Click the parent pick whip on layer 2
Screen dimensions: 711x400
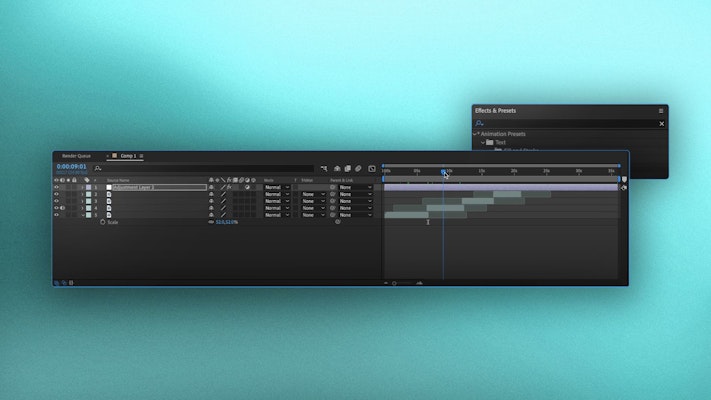(x=333, y=194)
